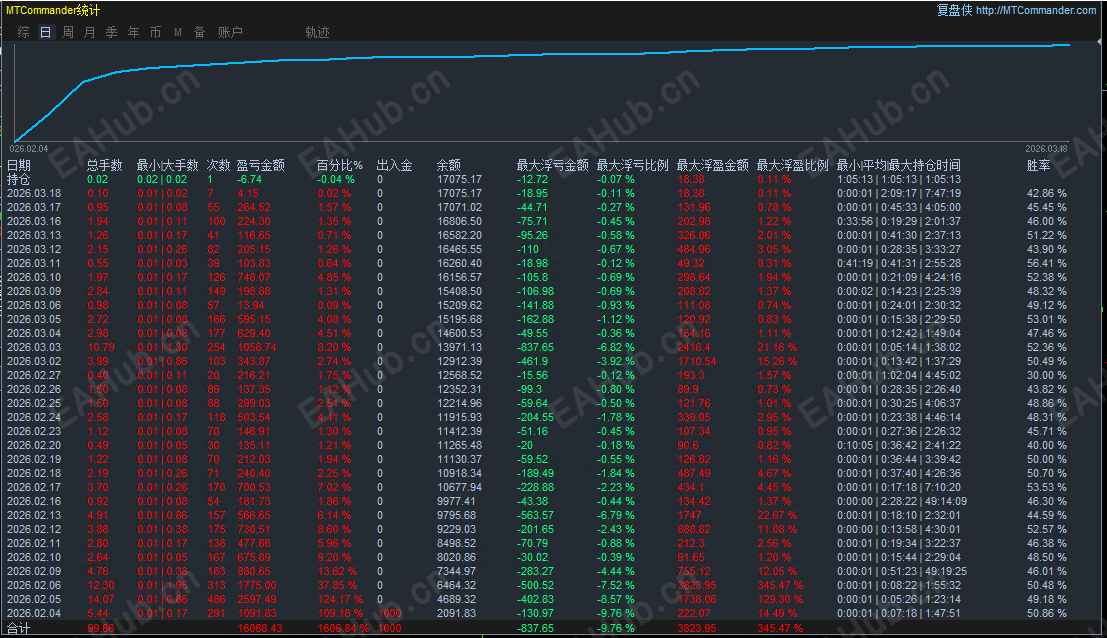
Task: Switch to the 月 monthly tab
Action: point(90,32)
